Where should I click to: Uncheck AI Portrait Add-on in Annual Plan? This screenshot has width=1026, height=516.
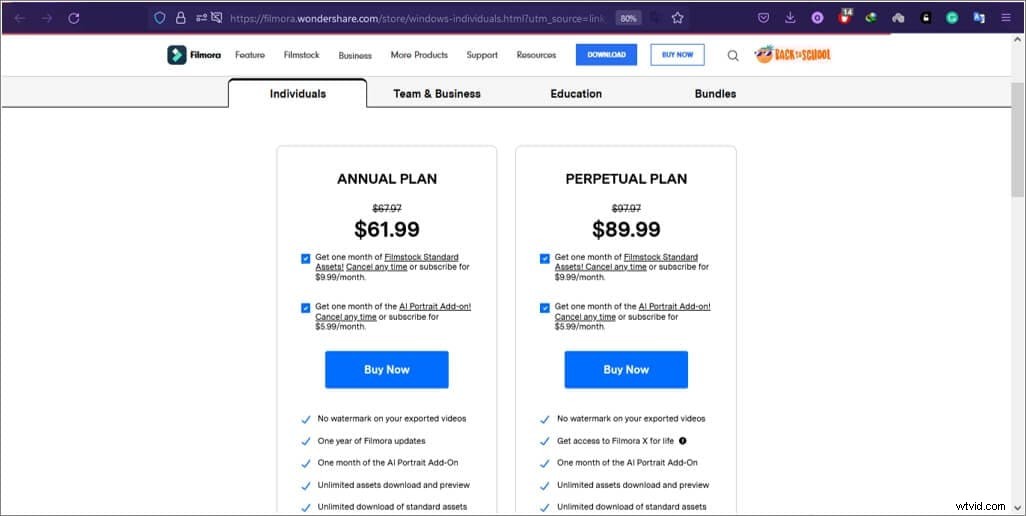click(x=306, y=308)
